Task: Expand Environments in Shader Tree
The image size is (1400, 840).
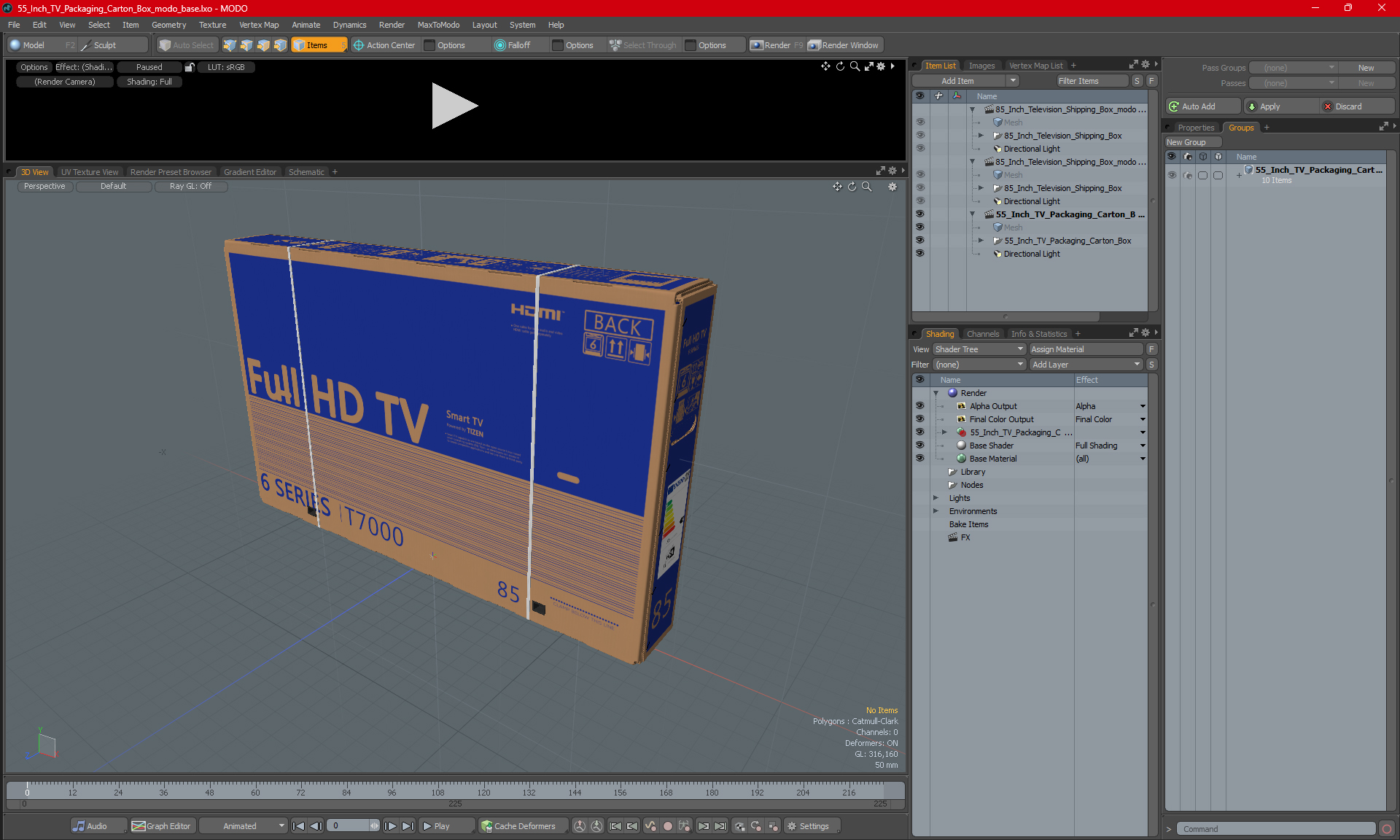Action: point(936,511)
